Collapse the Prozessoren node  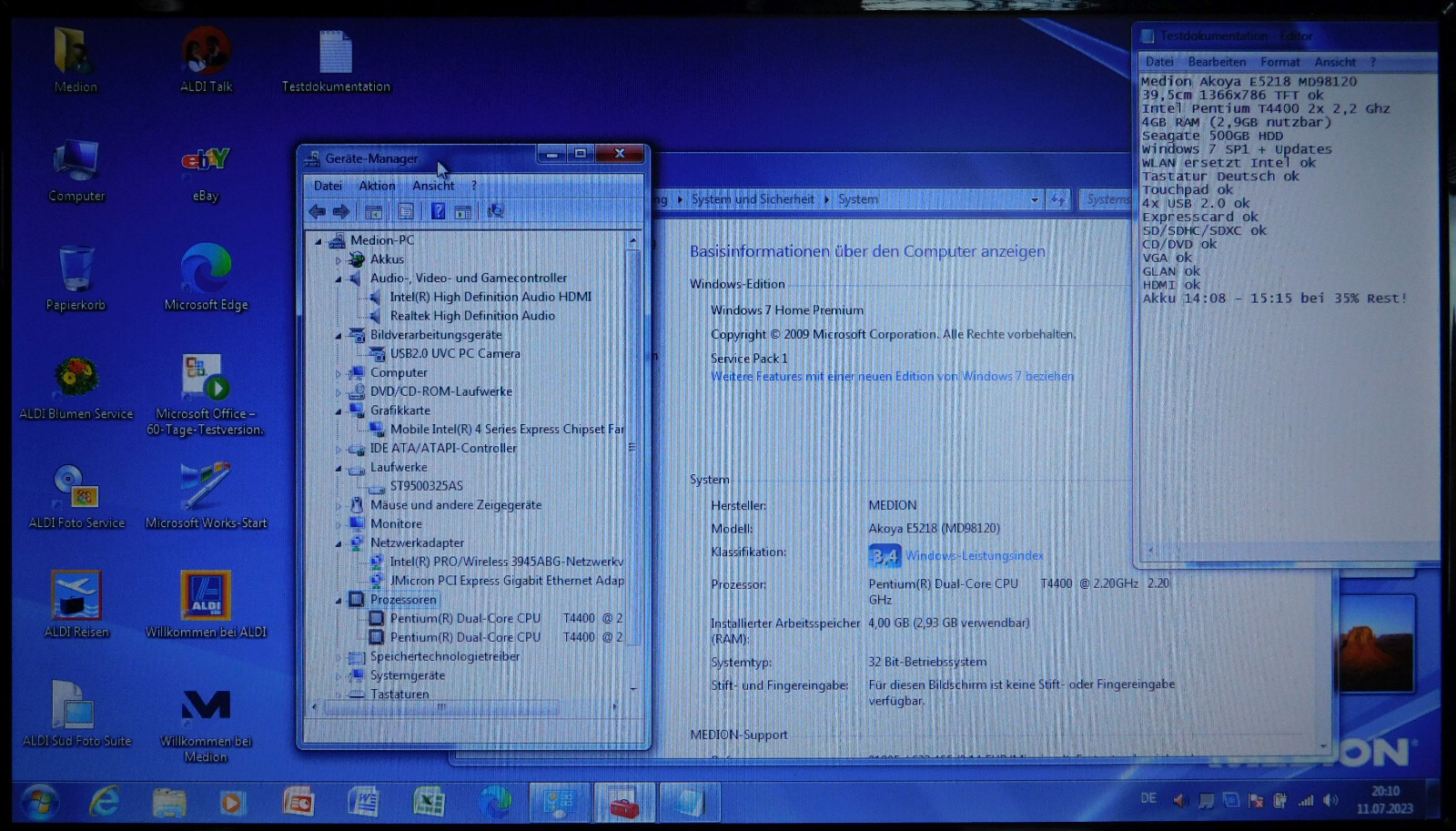(339, 601)
